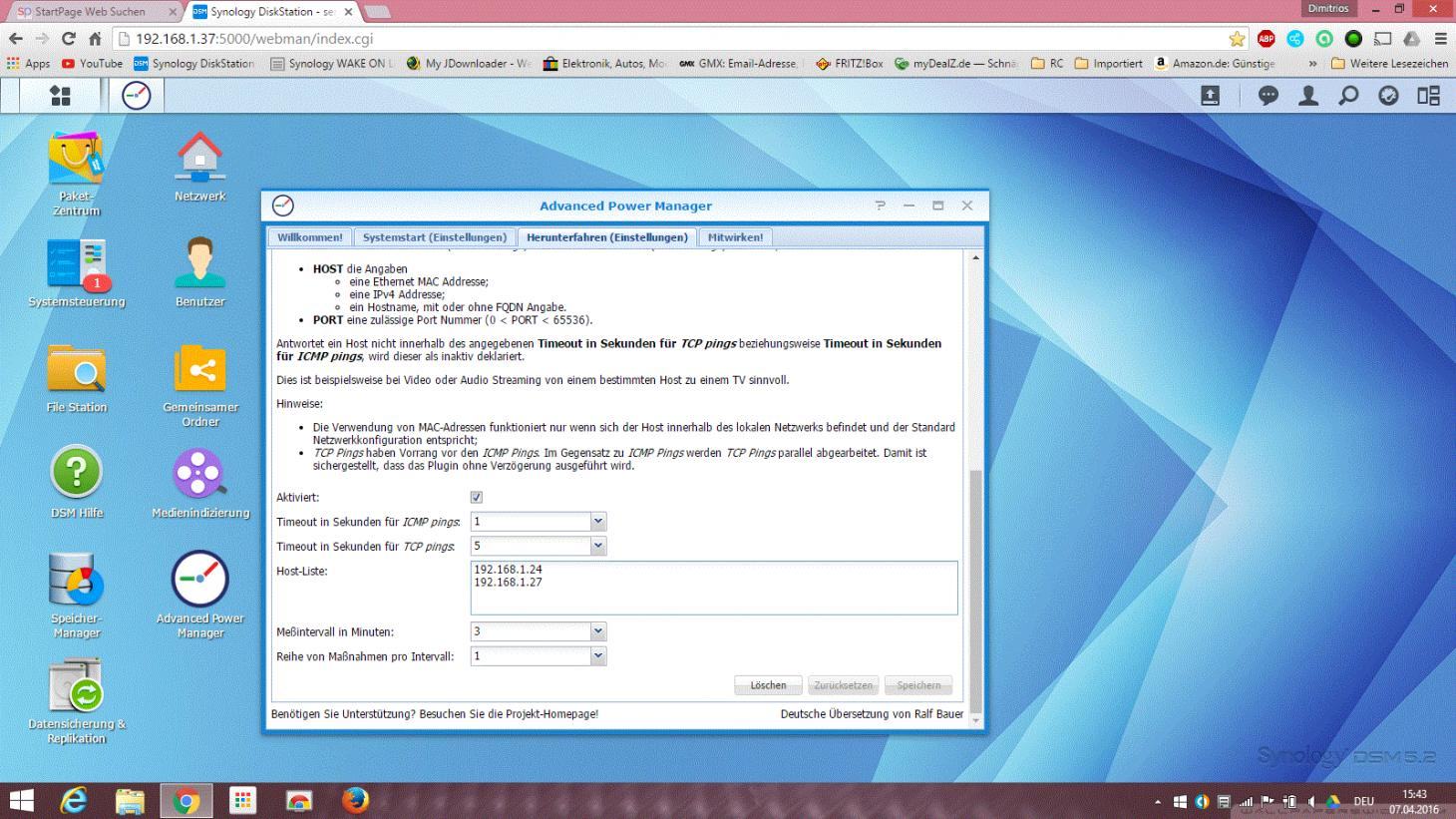This screenshot has height=819, width=1456.
Task: Open the Weitere Lesezeichen folder
Action: click(x=1389, y=63)
